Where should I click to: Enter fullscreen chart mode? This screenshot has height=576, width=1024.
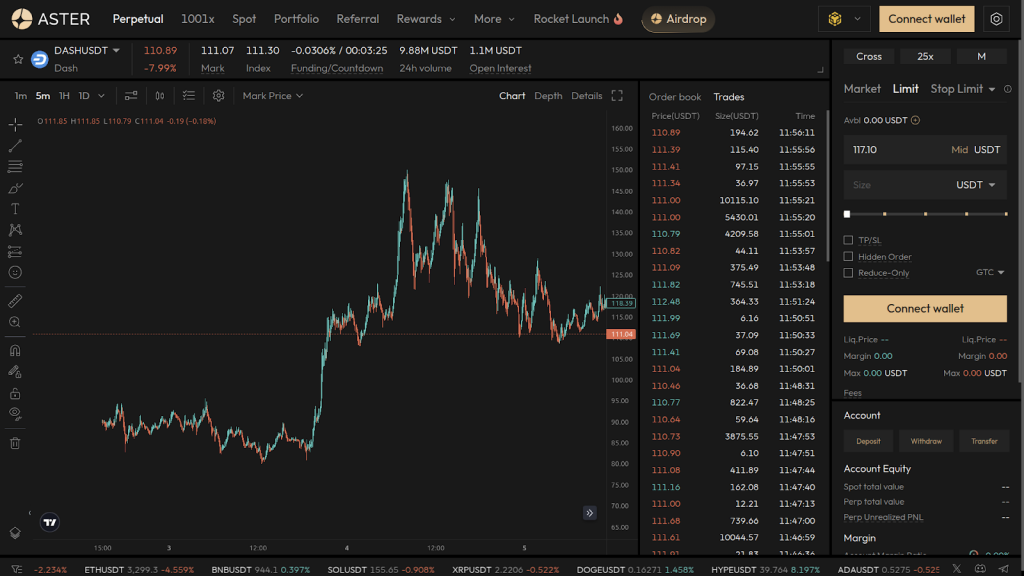(617, 96)
